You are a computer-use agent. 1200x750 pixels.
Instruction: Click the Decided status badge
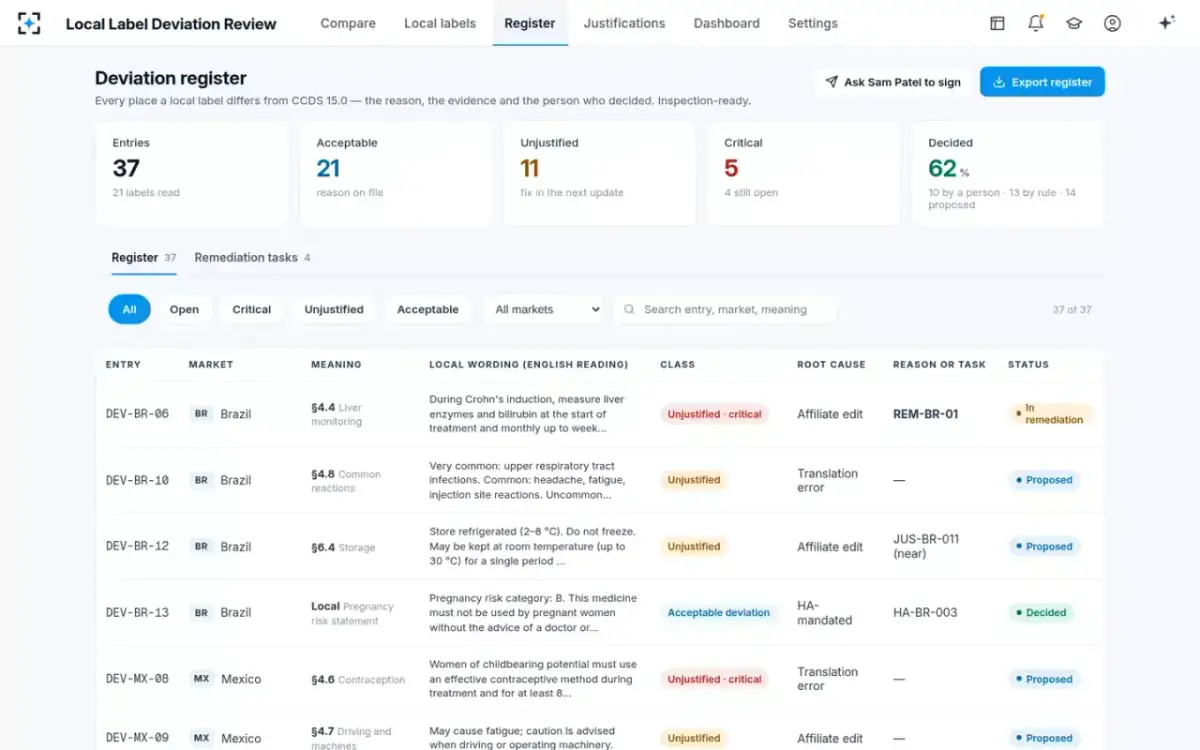1040,613
